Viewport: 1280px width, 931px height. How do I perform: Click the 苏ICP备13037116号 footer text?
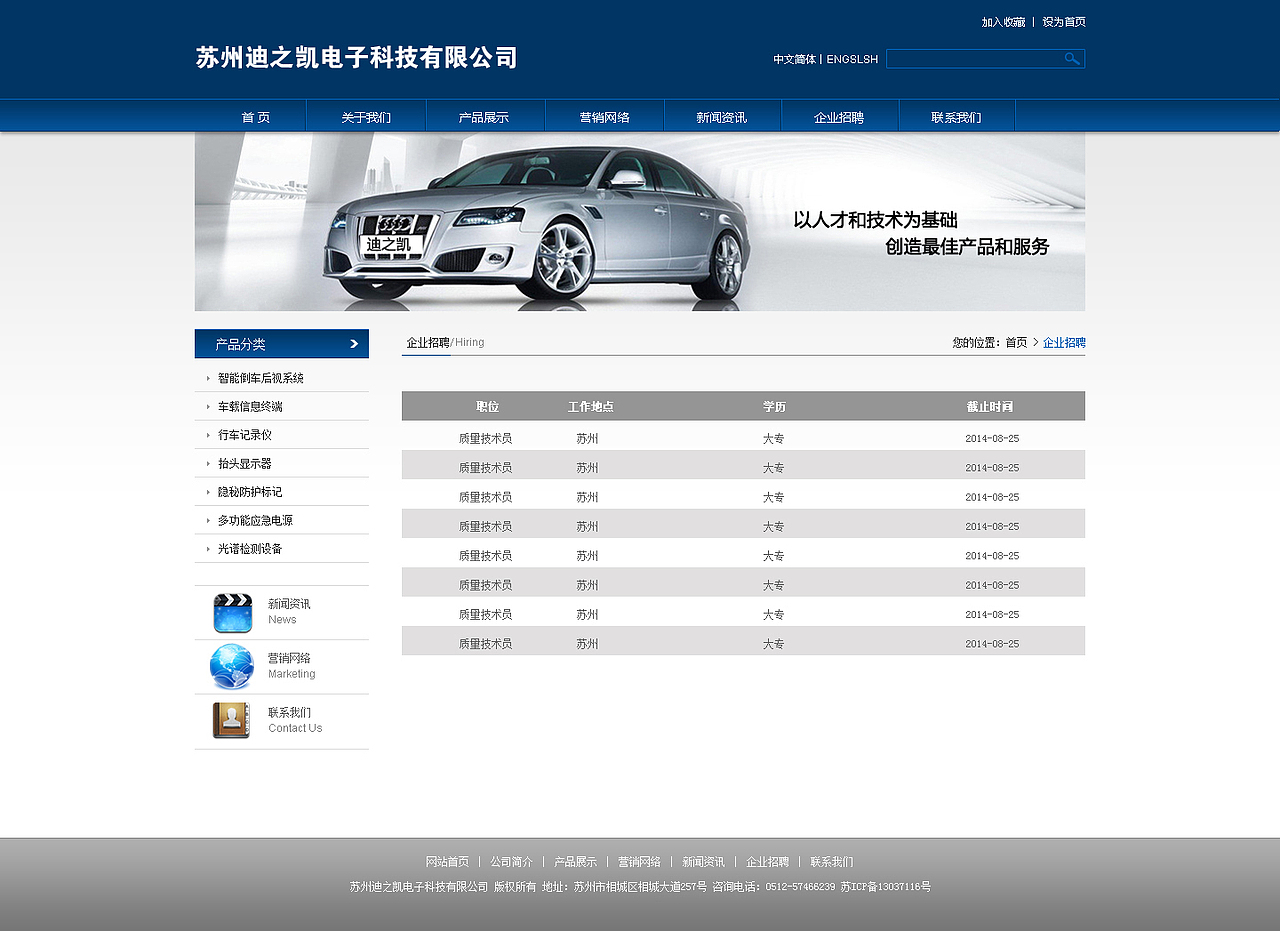point(885,886)
